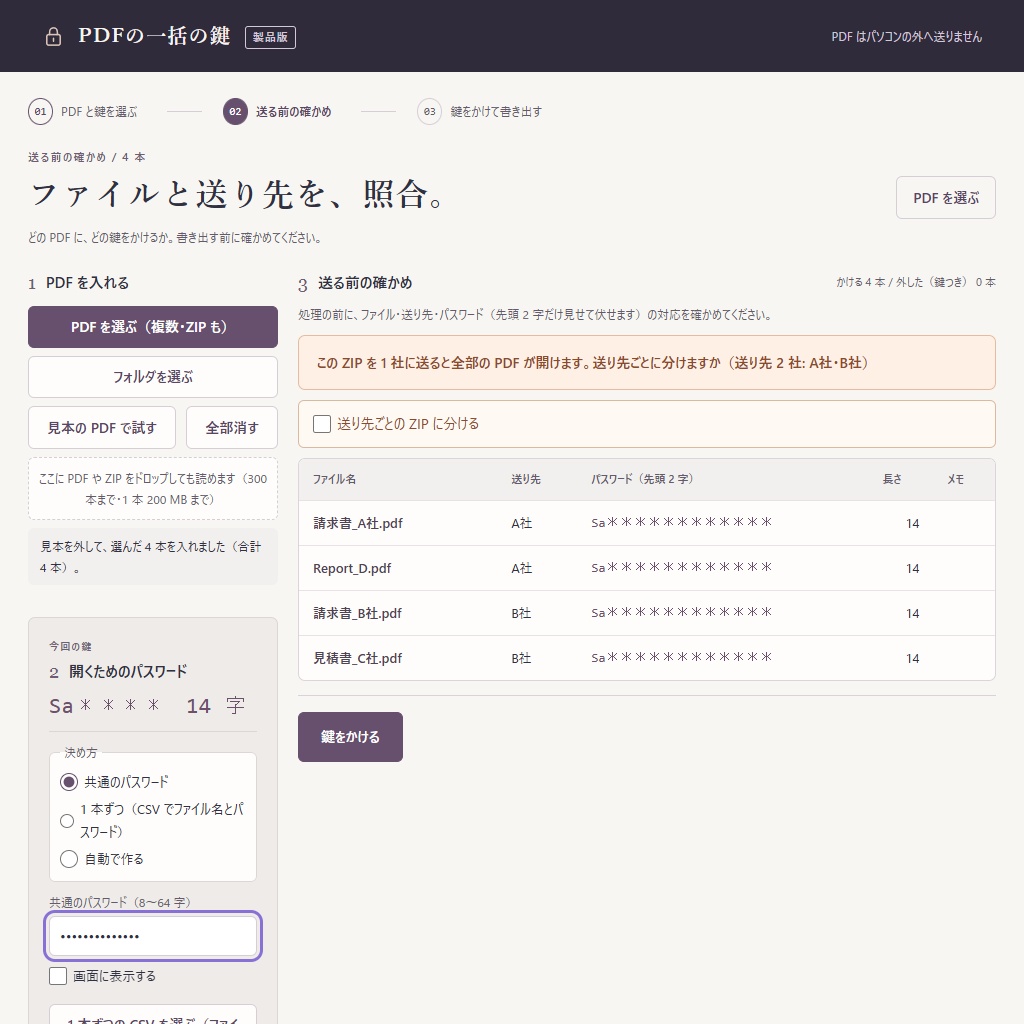Click the Sa＊＊＊＊ 14 字 key preview
Image resolution: width=1024 pixels, height=1024 pixels.
[x=147, y=706]
